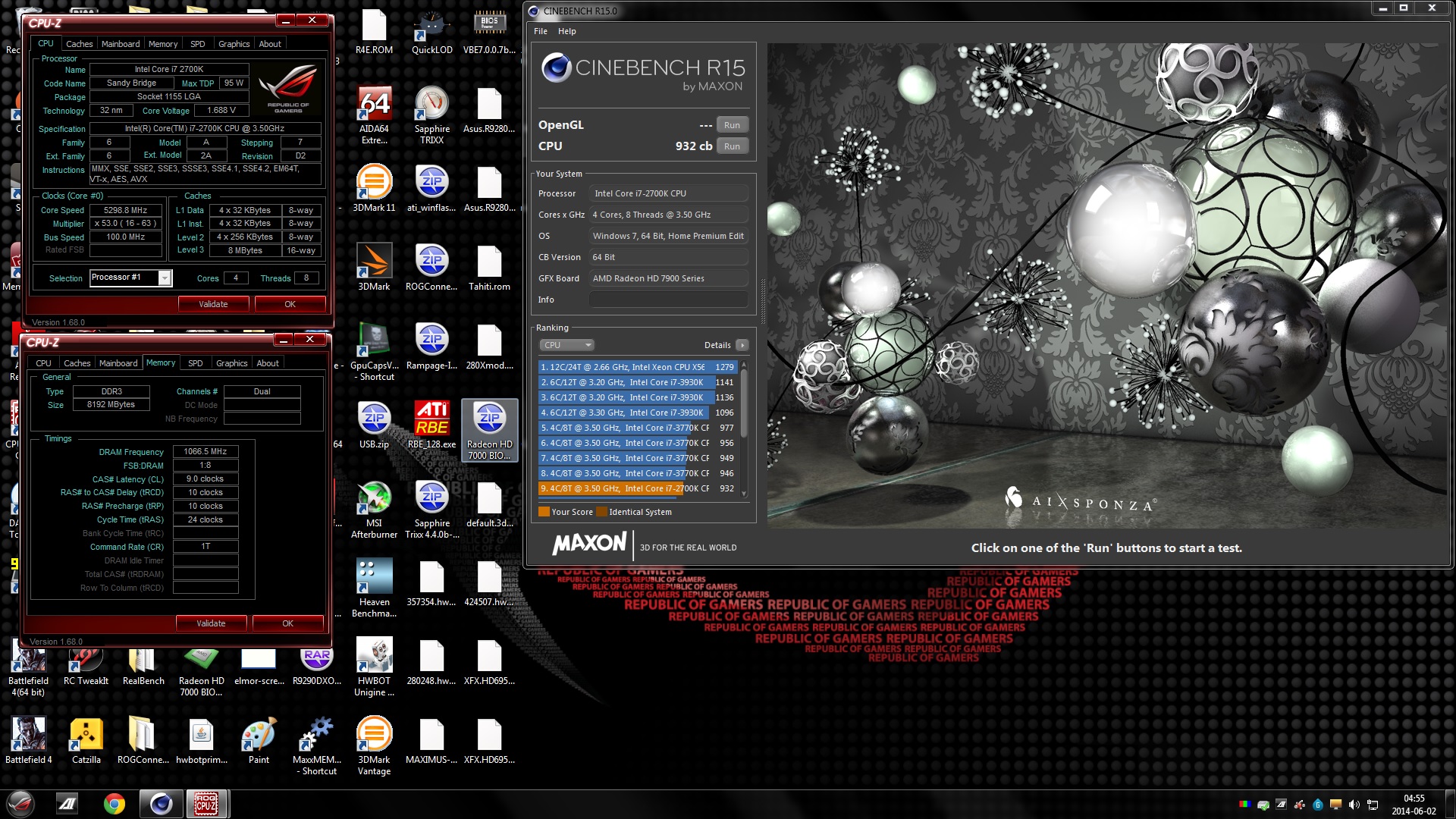Open the 3DMark 11 desktop icon

[374, 188]
